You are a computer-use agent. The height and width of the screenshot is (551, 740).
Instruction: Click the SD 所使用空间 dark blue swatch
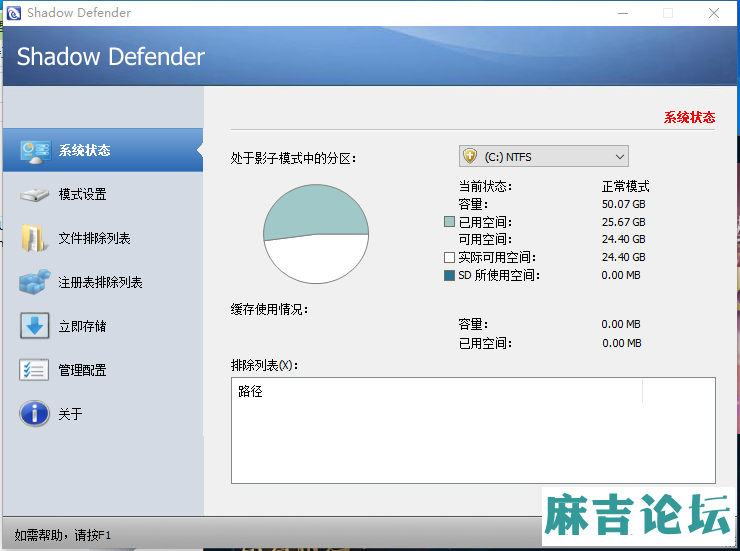449,275
